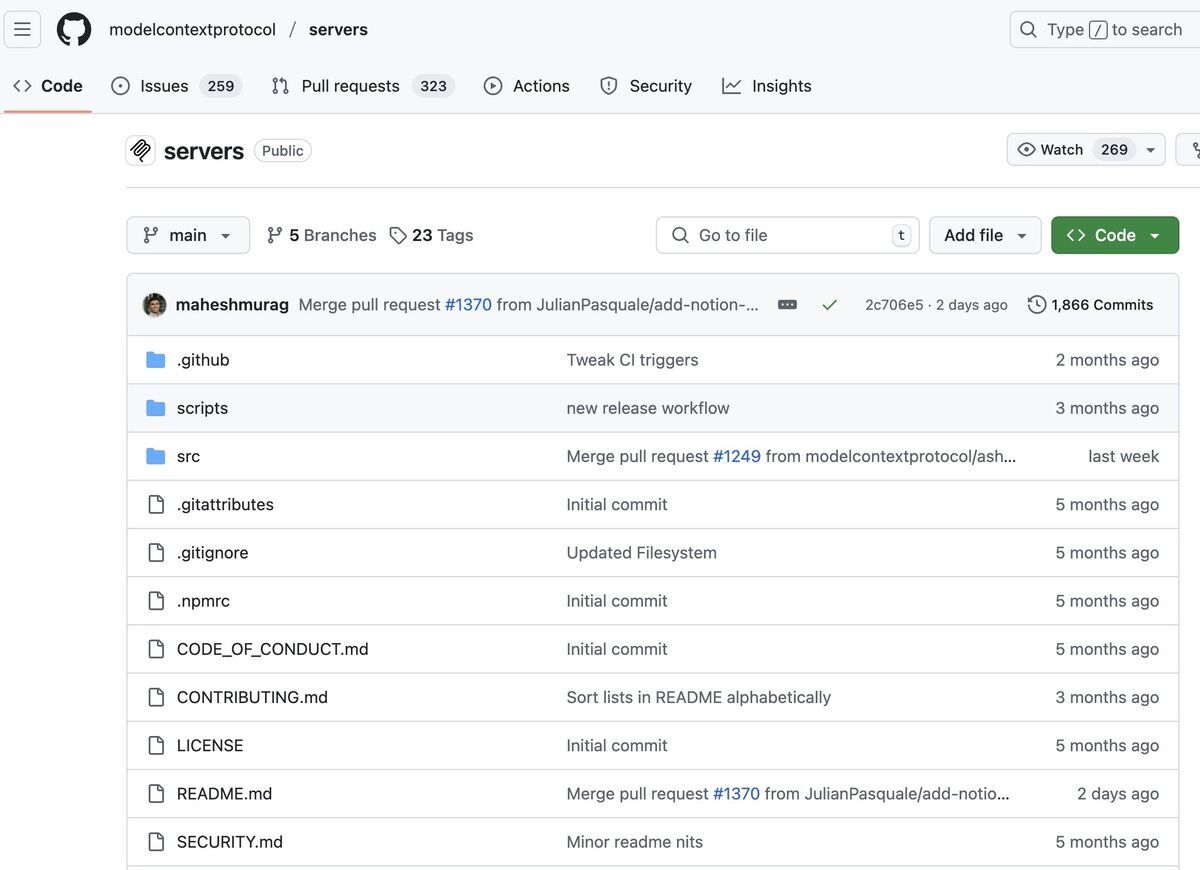Open pull request #1370 in README.md row
1200x870 pixels.
[x=736, y=793]
